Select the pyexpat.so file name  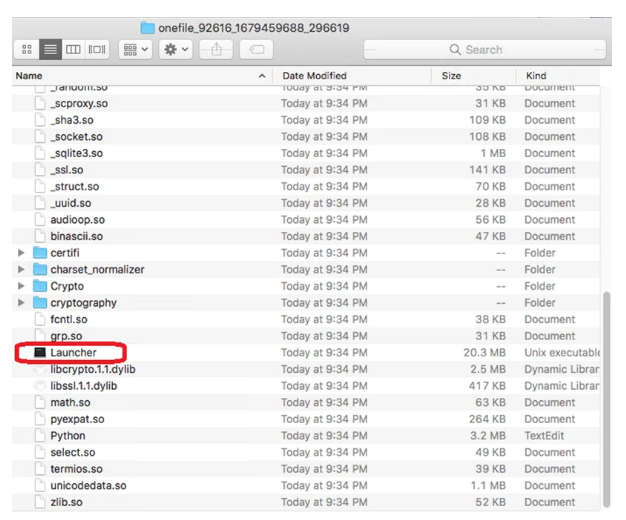[77, 419]
